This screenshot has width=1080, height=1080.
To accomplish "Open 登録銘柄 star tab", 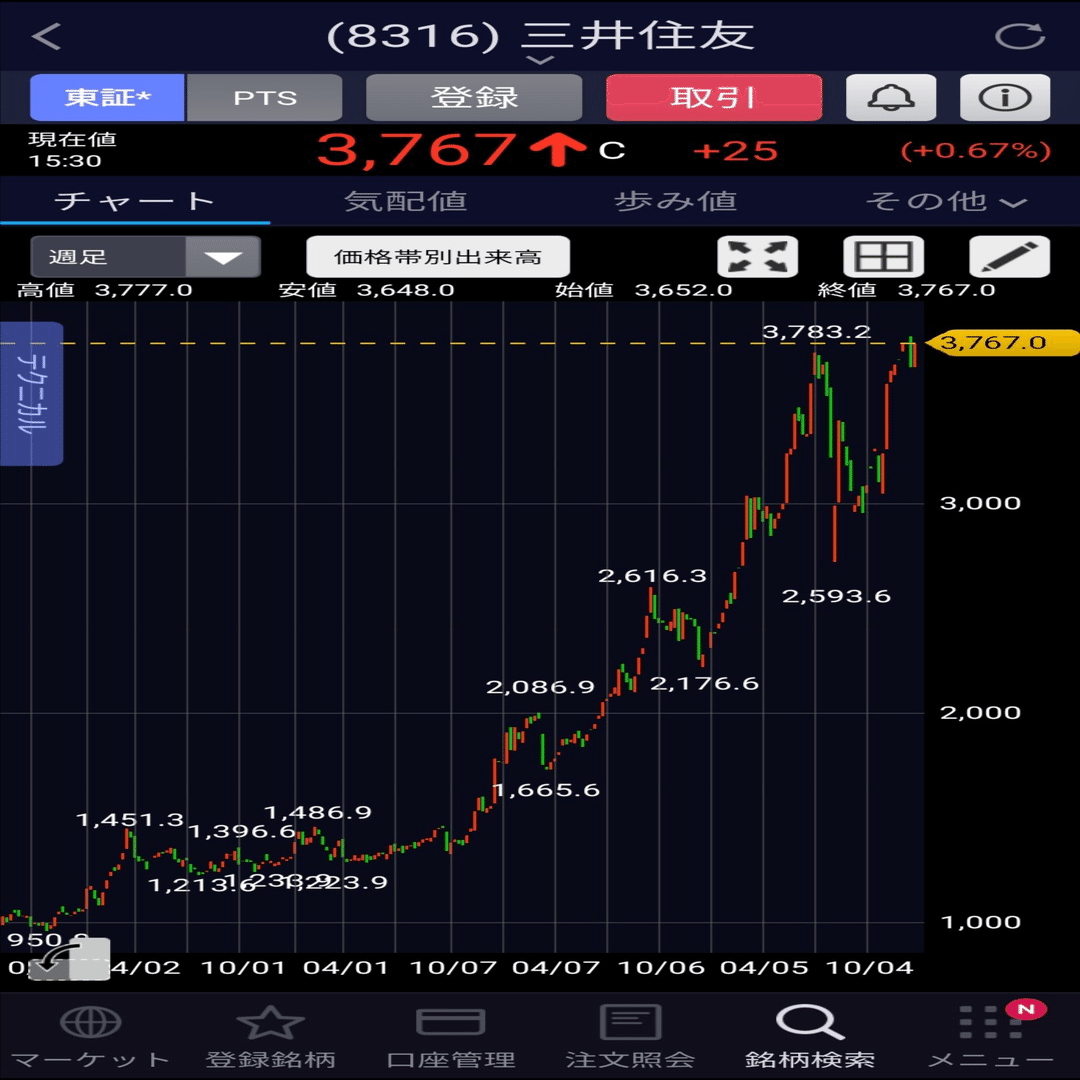I will coord(270,1037).
